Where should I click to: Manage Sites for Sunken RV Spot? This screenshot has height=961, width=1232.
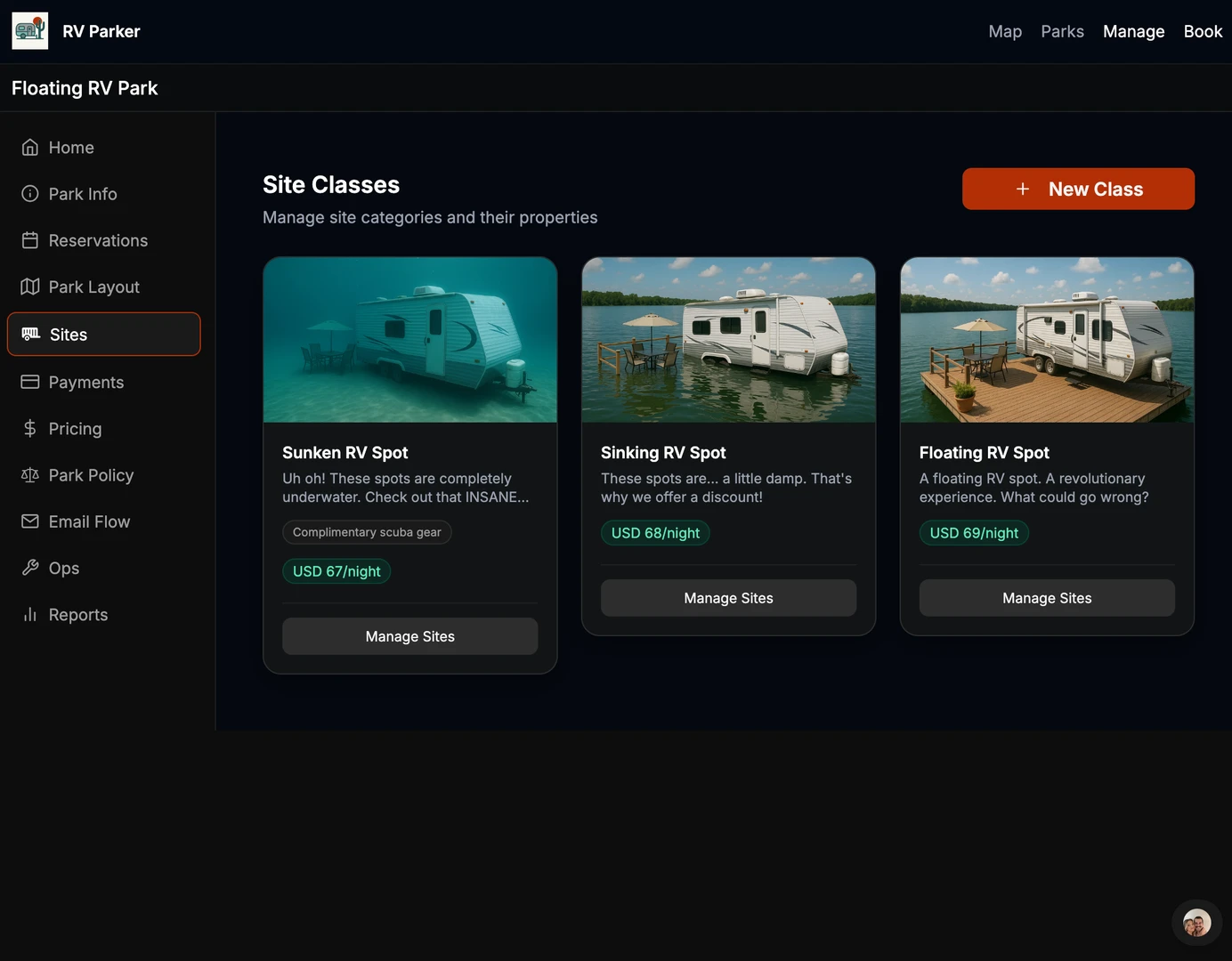point(409,637)
